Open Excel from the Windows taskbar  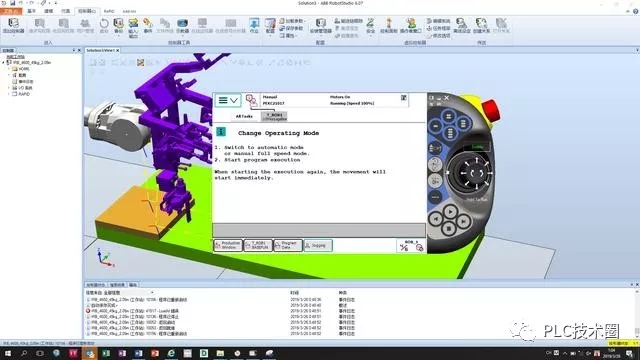point(106,353)
